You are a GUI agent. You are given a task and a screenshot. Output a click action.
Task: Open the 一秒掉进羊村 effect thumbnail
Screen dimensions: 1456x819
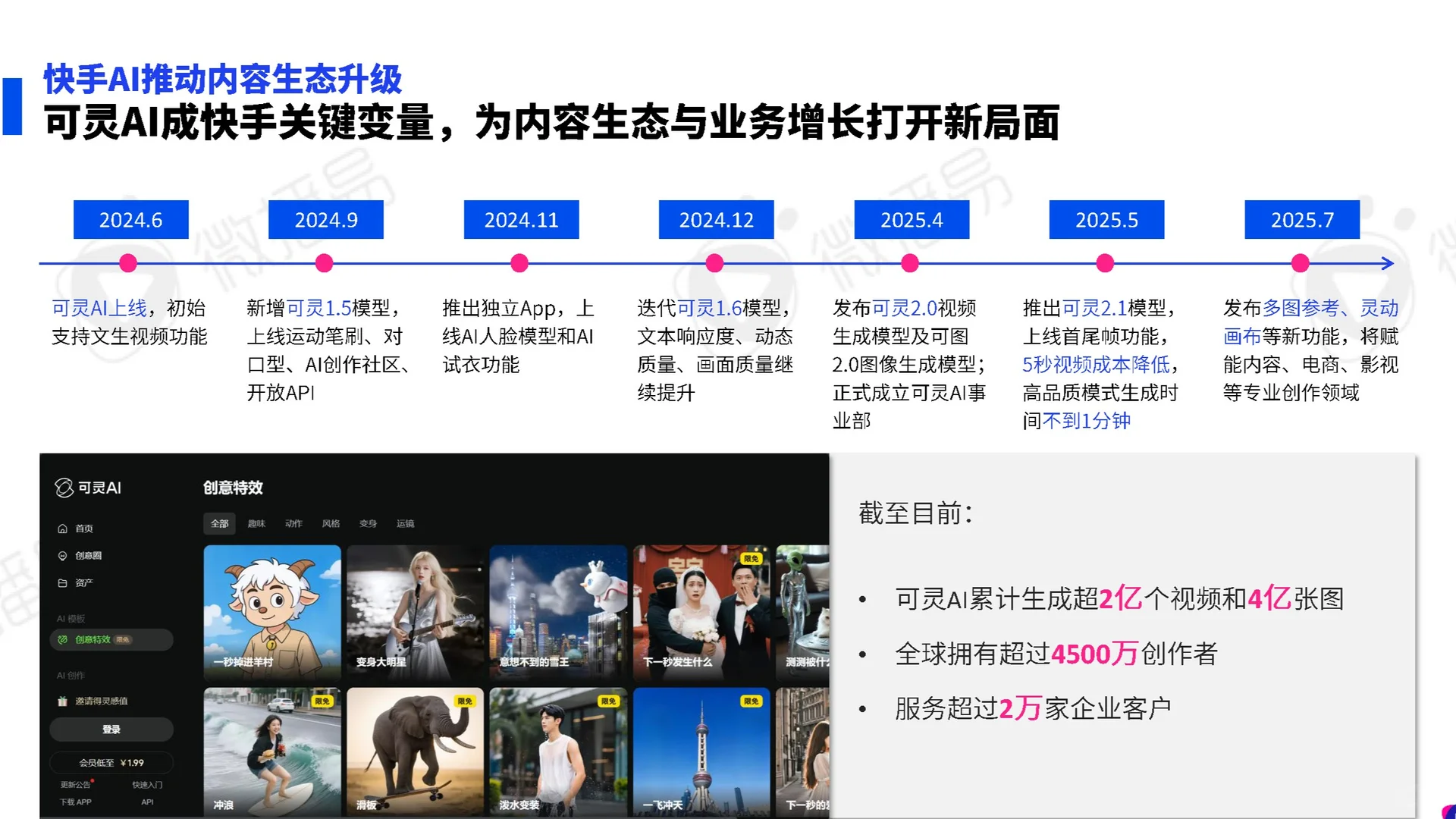point(272,612)
